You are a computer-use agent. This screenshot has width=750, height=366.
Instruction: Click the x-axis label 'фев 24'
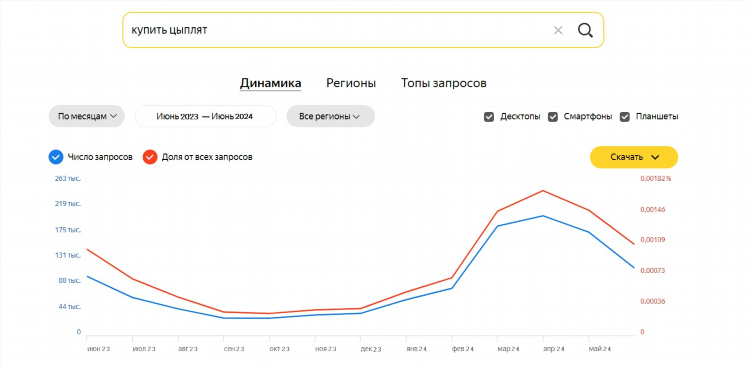coord(462,349)
